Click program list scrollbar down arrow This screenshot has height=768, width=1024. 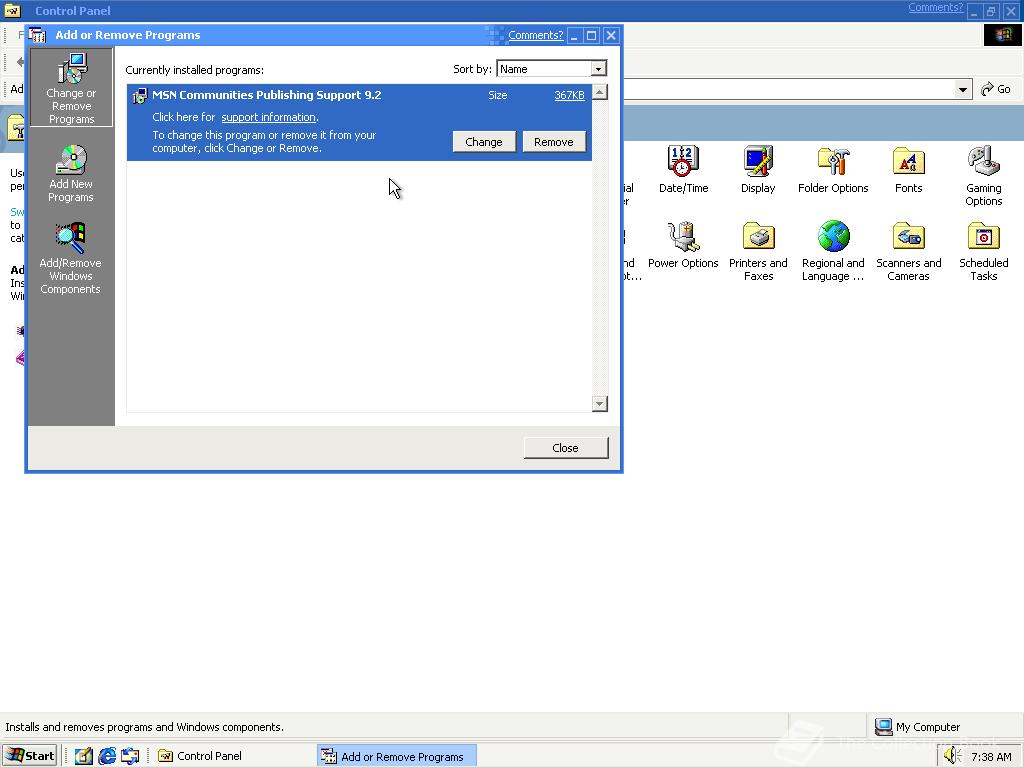point(600,404)
